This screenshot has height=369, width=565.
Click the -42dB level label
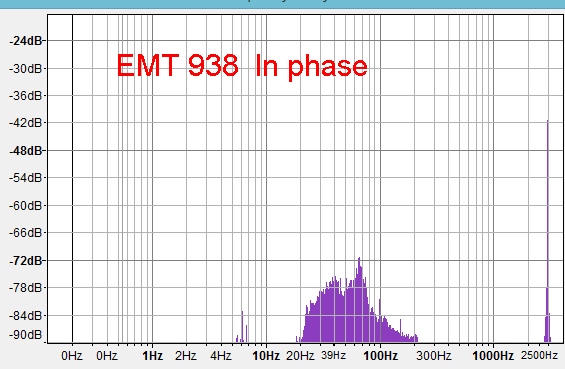pos(26,123)
